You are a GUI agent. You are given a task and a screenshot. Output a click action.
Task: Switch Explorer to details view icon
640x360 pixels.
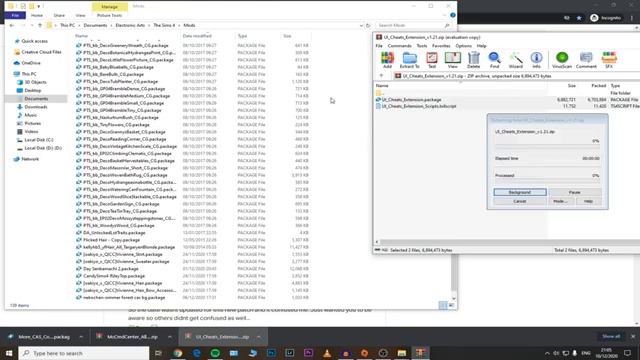(x=443, y=305)
